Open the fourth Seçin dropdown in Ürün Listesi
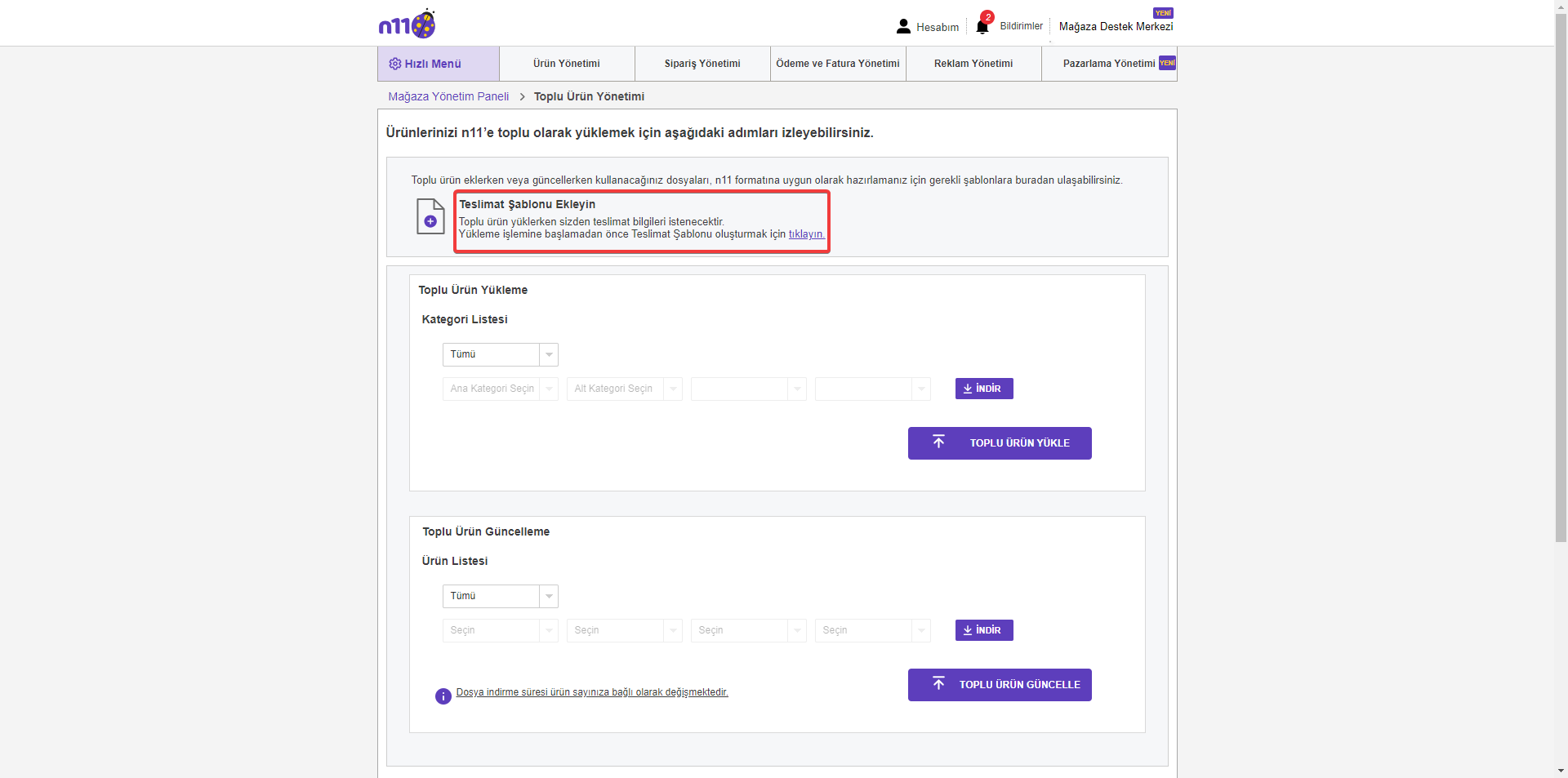The width and height of the screenshot is (1568, 778). tap(873, 630)
